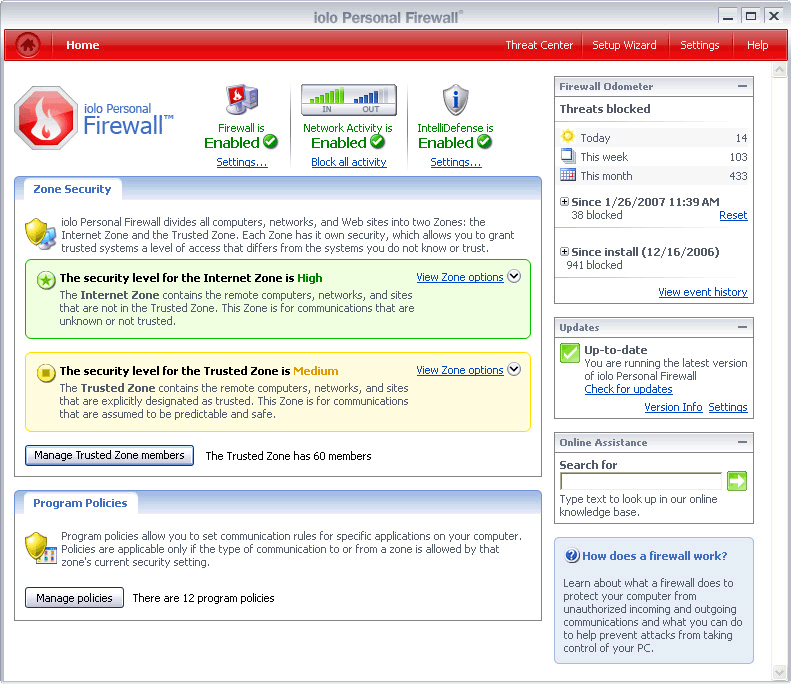
Task: Collapse the Firewall Odometer panel
Action: point(742,87)
